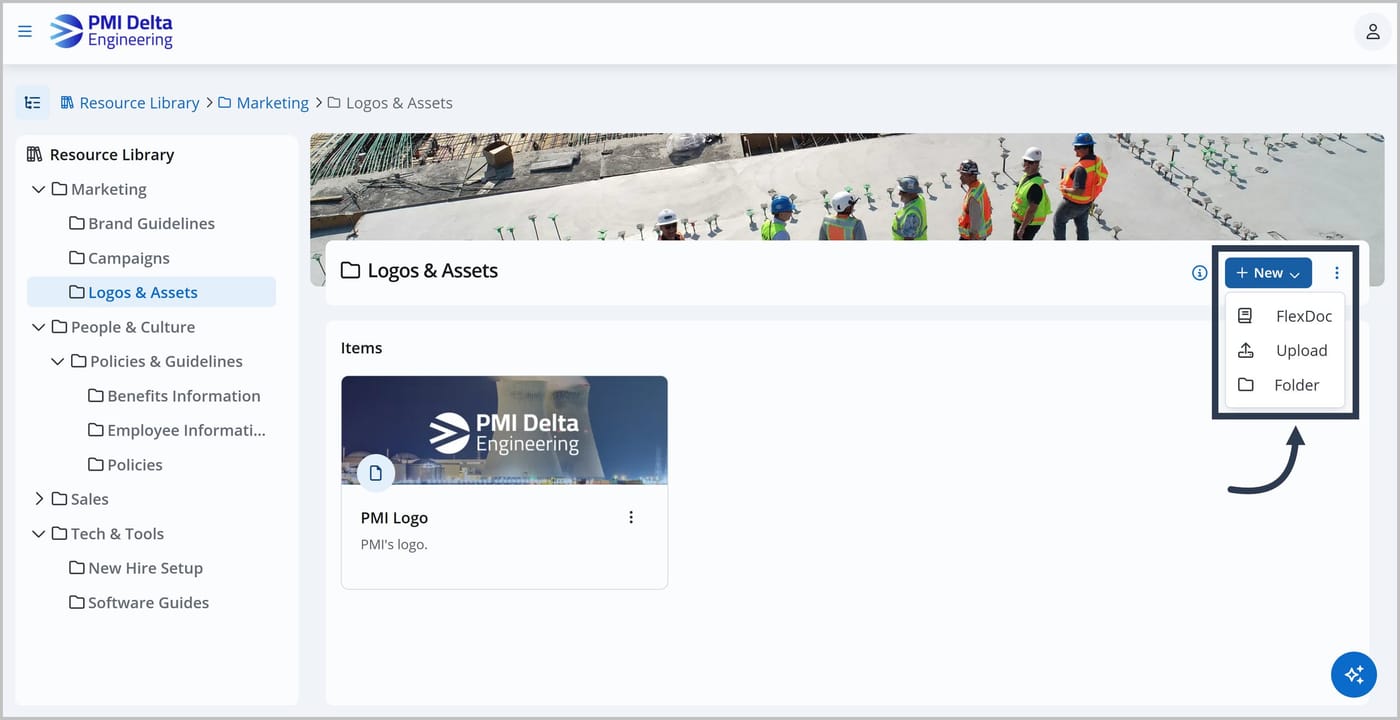Image resolution: width=1400 pixels, height=720 pixels.
Task: Choose FlexDoc from the New menu
Action: (x=1285, y=316)
